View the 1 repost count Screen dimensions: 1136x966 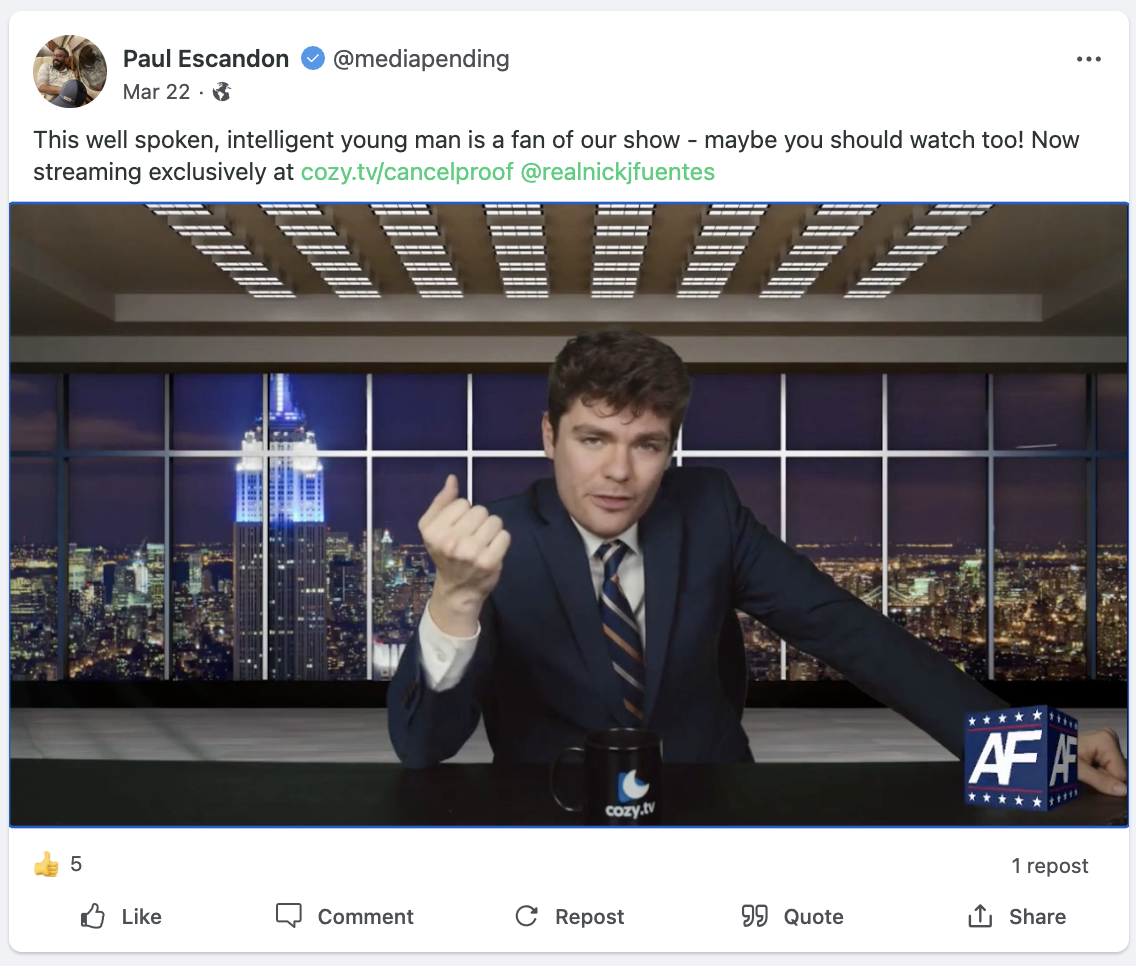[x=1050, y=865]
